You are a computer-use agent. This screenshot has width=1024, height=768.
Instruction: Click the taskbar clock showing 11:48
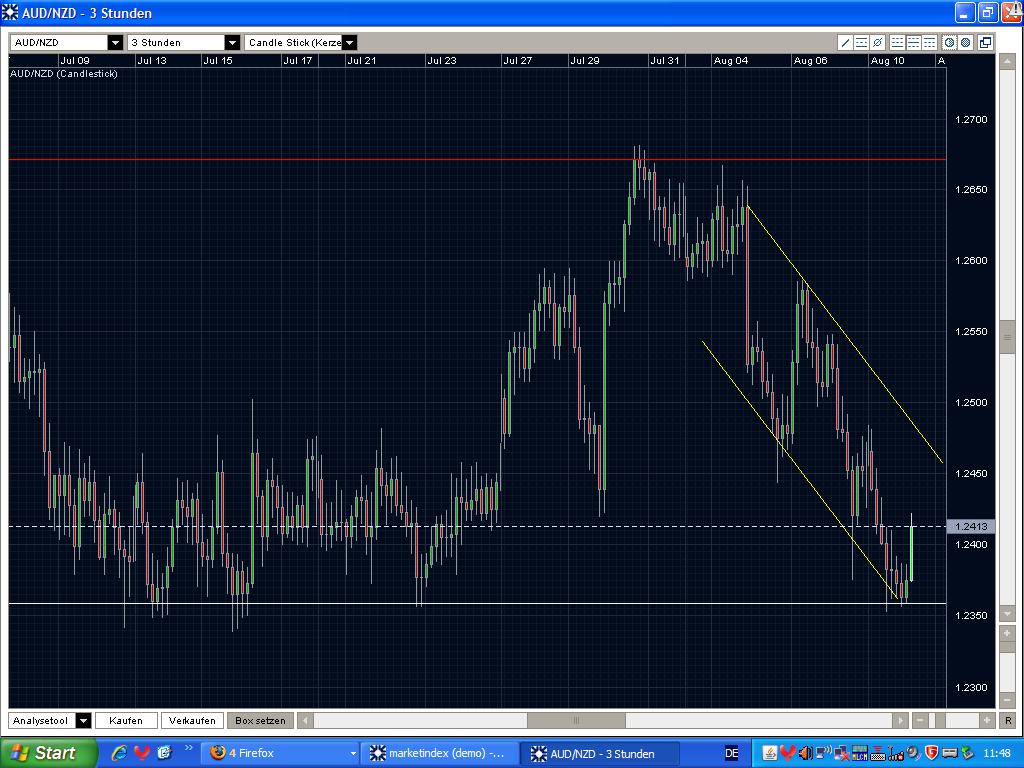(997, 753)
